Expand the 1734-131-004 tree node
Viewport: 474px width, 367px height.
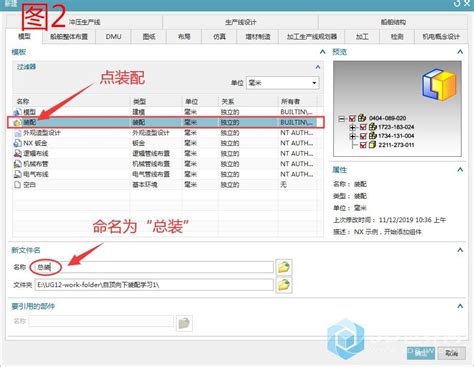[x=352, y=136]
